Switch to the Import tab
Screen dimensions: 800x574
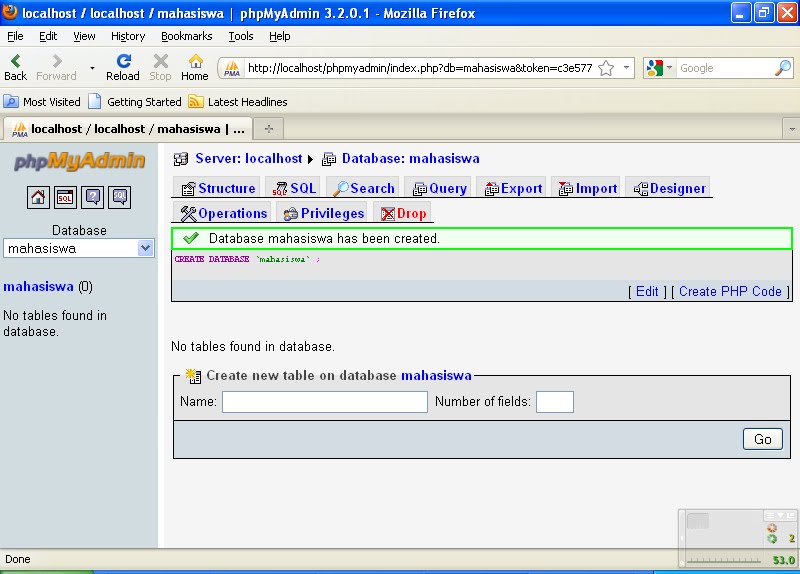coord(588,188)
